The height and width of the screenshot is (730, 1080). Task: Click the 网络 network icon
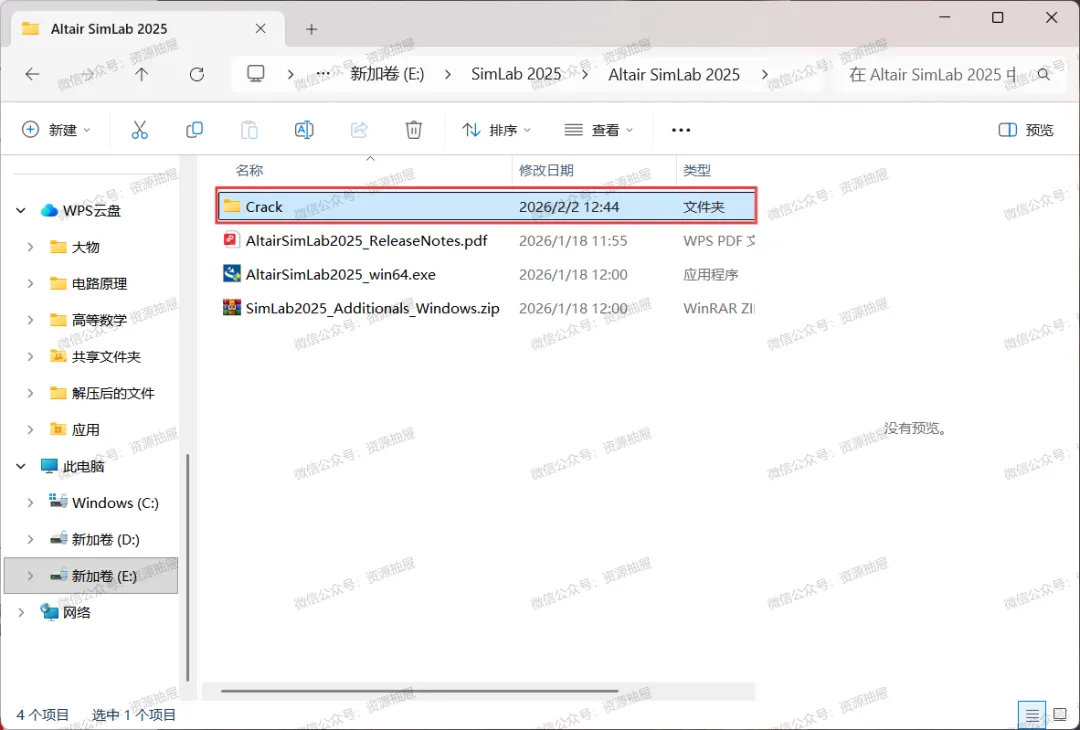(x=49, y=612)
